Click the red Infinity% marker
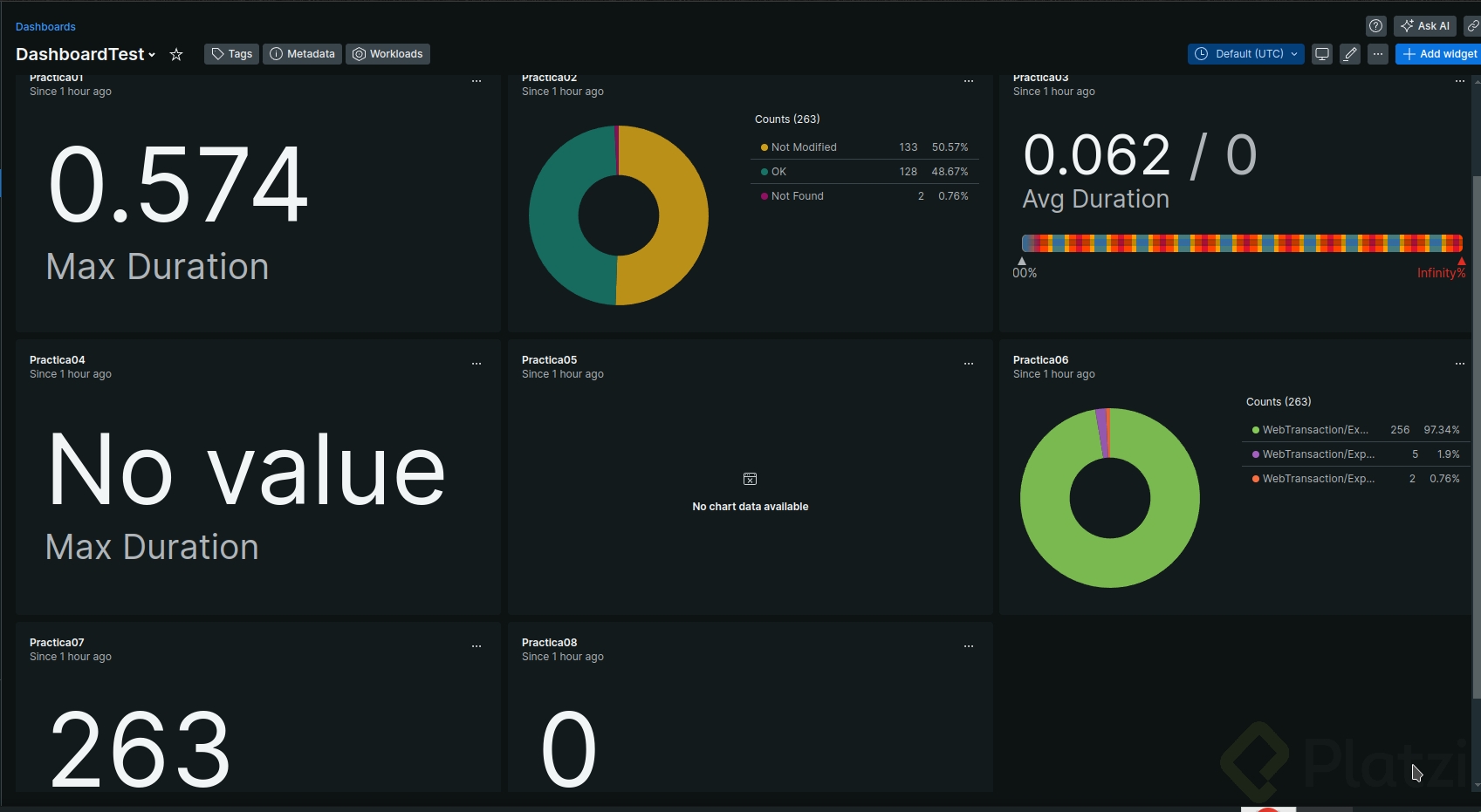The width and height of the screenshot is (1481, 812). [1461, 261]
